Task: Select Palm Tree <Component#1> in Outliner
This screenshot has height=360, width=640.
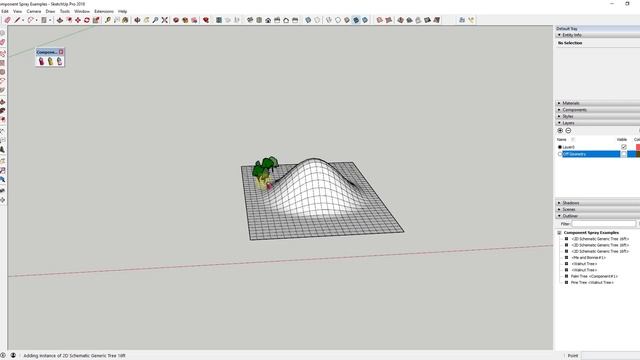Action: coord(594,276)
